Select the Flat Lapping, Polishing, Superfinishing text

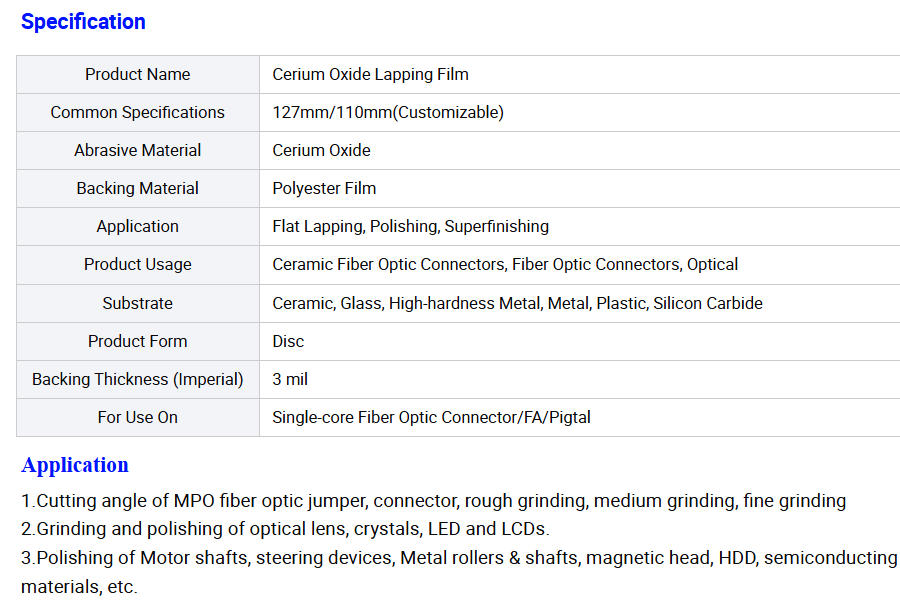(410, 226)
